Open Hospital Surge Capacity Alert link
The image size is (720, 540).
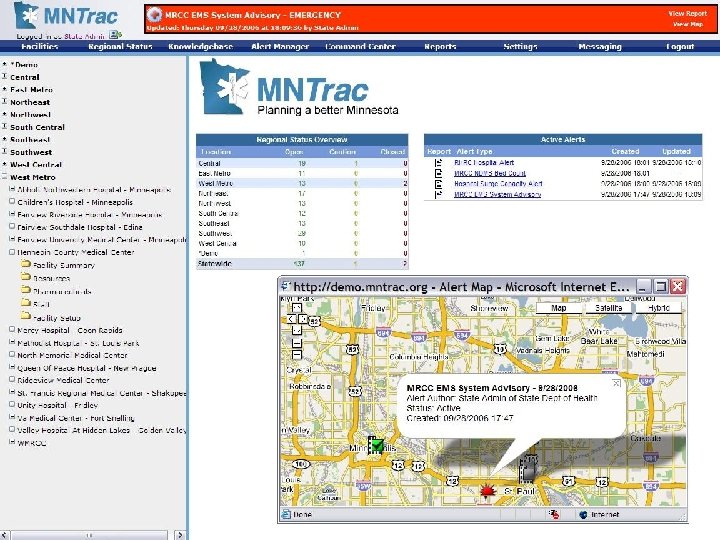coord(498,184)
